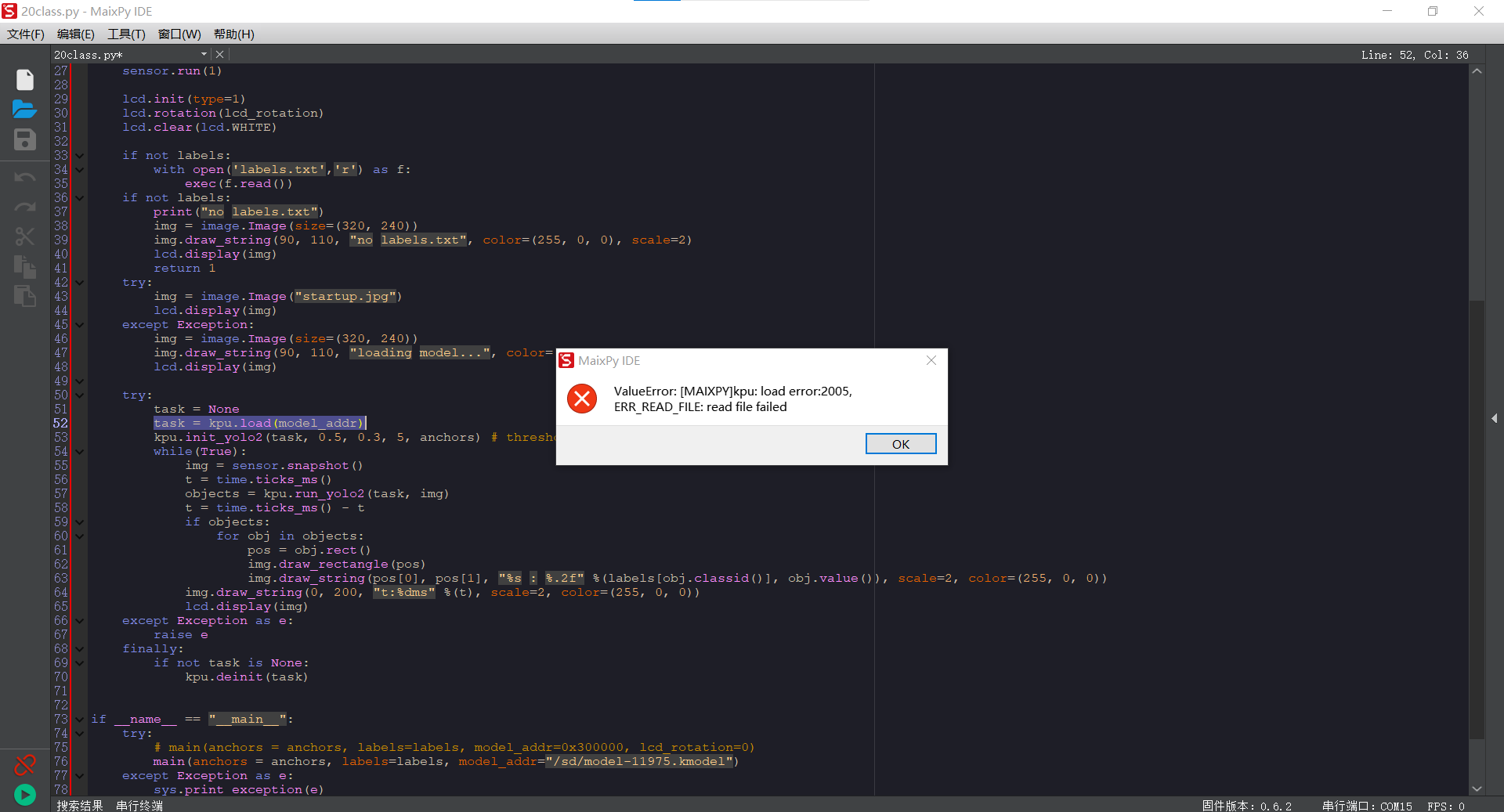This screenshot has width=1504, height=812.
Task: Collapse the except fold at line 66
Action: click(x=80, y=621)
